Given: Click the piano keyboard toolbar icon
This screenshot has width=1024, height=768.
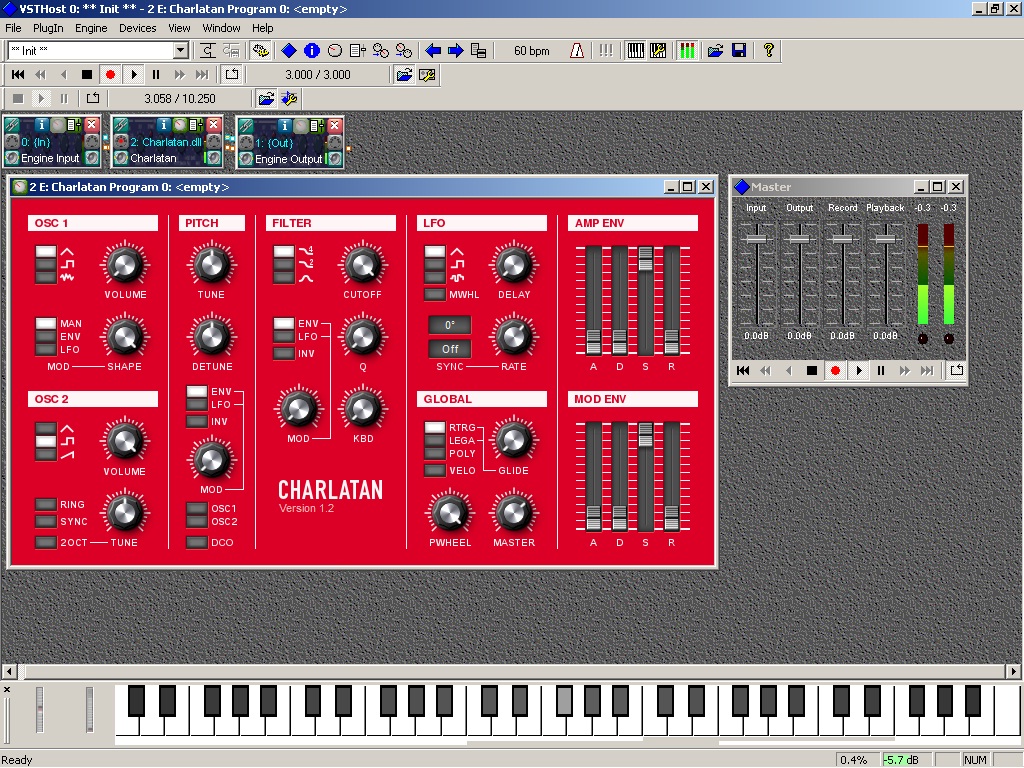Looking at the screenshot, I should point(635,50).
